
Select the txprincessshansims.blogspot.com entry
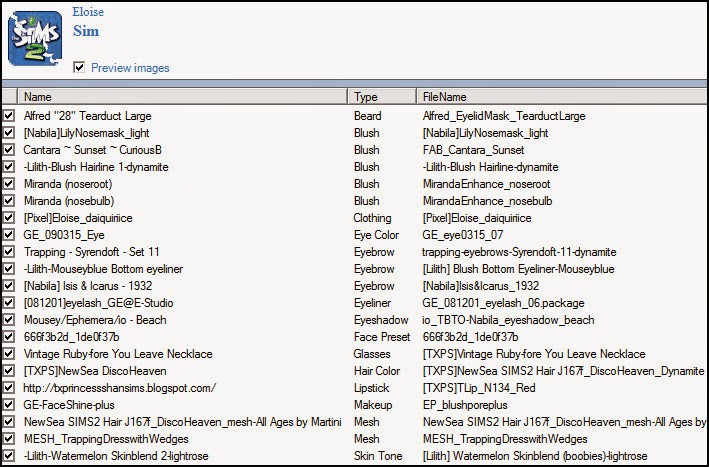click(120, 388)
